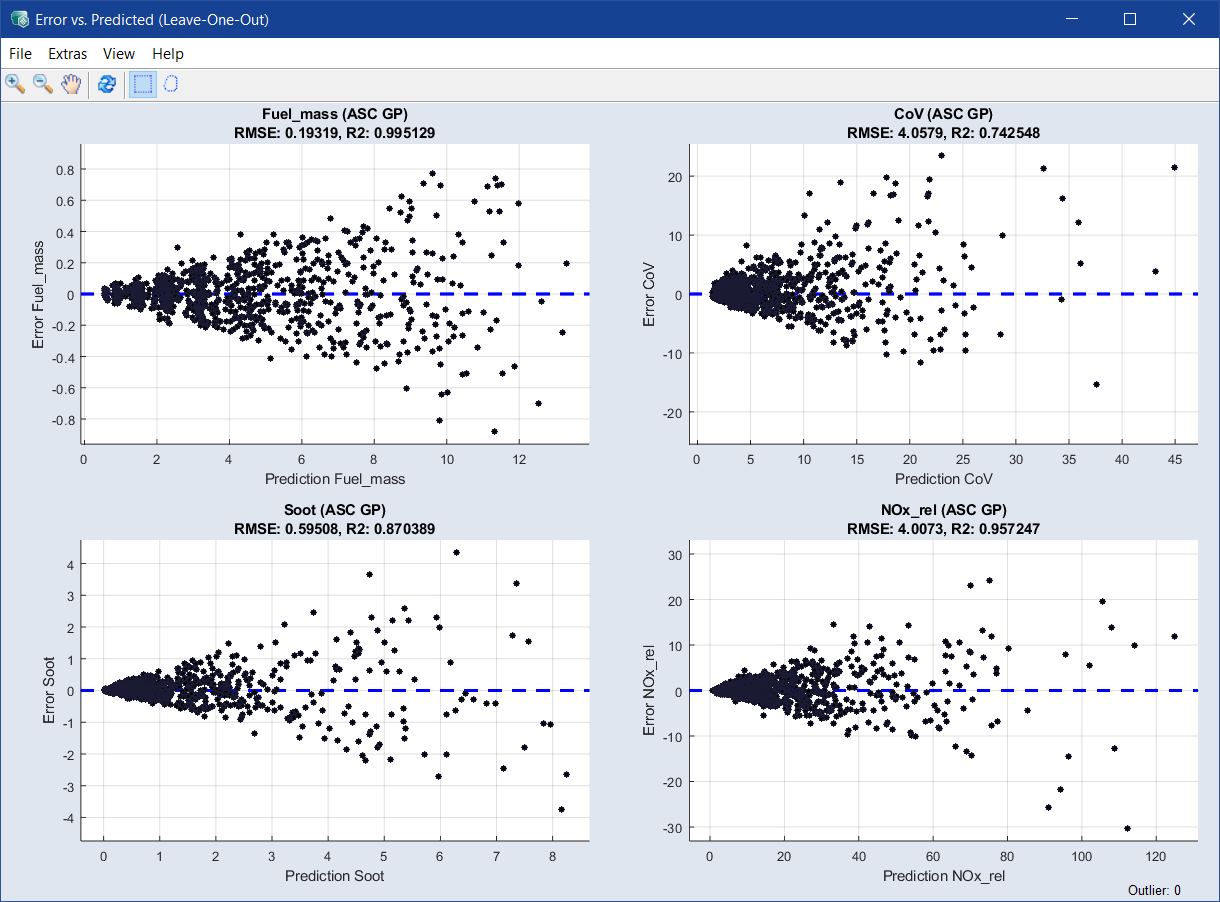This screenshot has width=1220, height=902.
Task: Click the Soot (ASC GP) plot title
Action: 334,511
